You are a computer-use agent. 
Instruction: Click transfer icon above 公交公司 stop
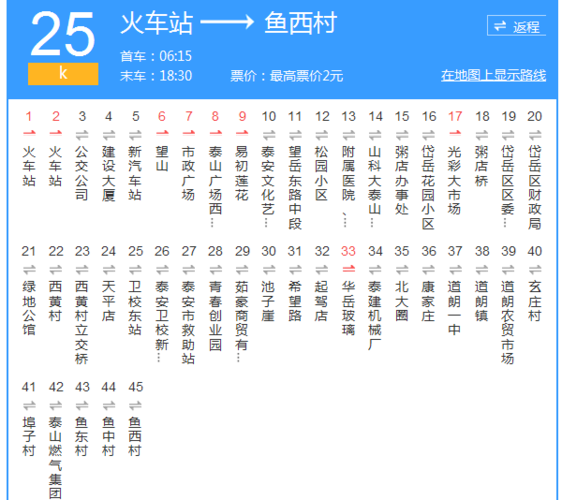click(82, 135)
